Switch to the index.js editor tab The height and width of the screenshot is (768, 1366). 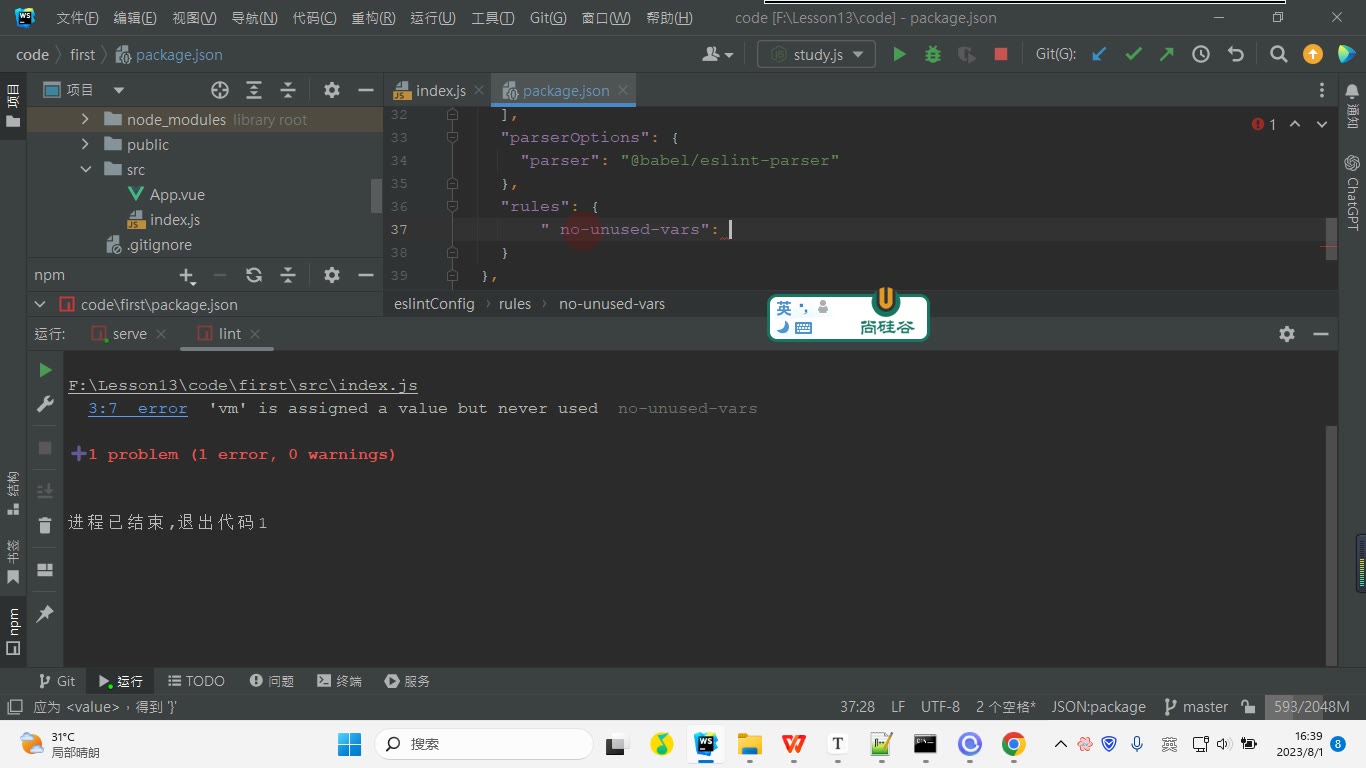pyautogui.click(x=440, y=90)
